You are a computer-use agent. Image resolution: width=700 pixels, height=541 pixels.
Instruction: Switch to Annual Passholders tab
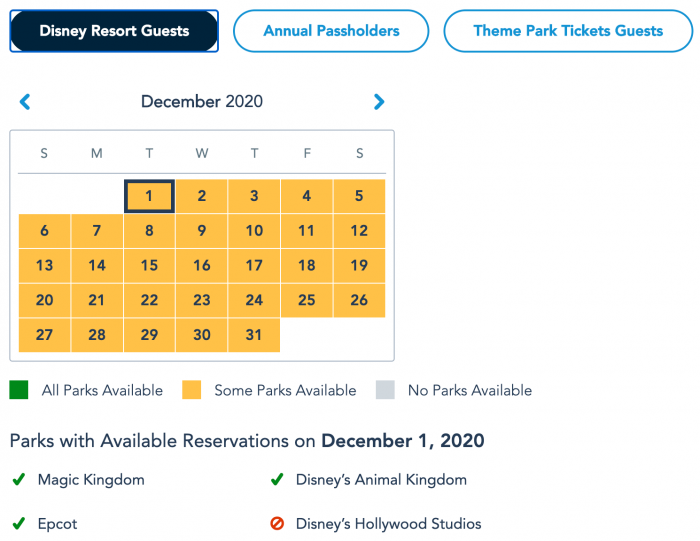[x=331, y=31]
